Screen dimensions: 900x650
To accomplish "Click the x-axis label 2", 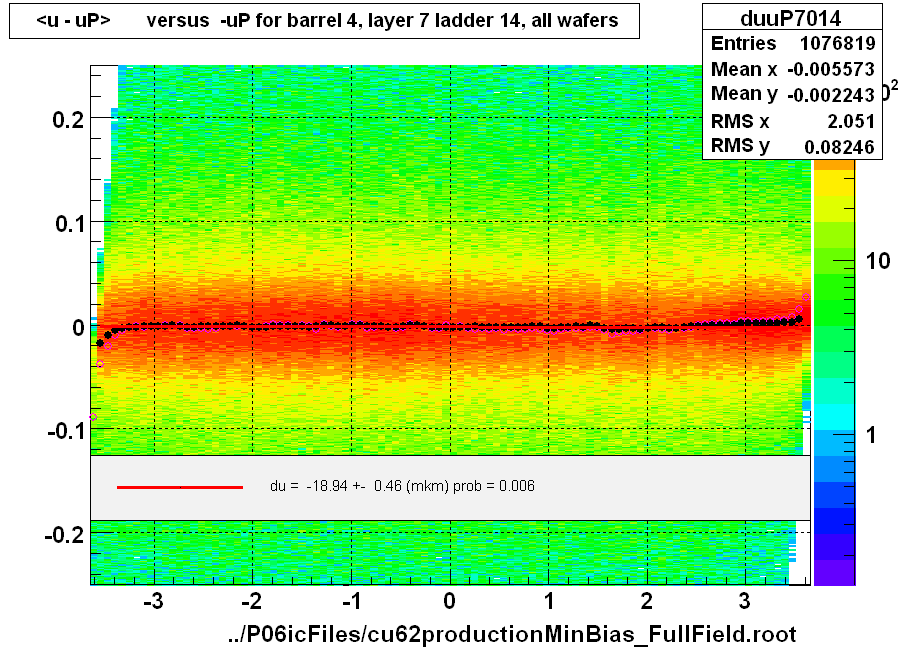I will [647, 601].
